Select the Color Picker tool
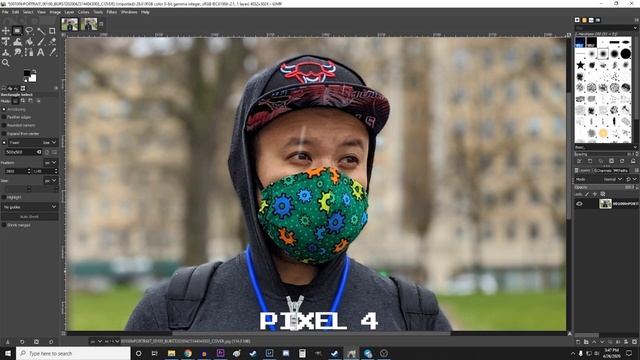 point(53,52)
